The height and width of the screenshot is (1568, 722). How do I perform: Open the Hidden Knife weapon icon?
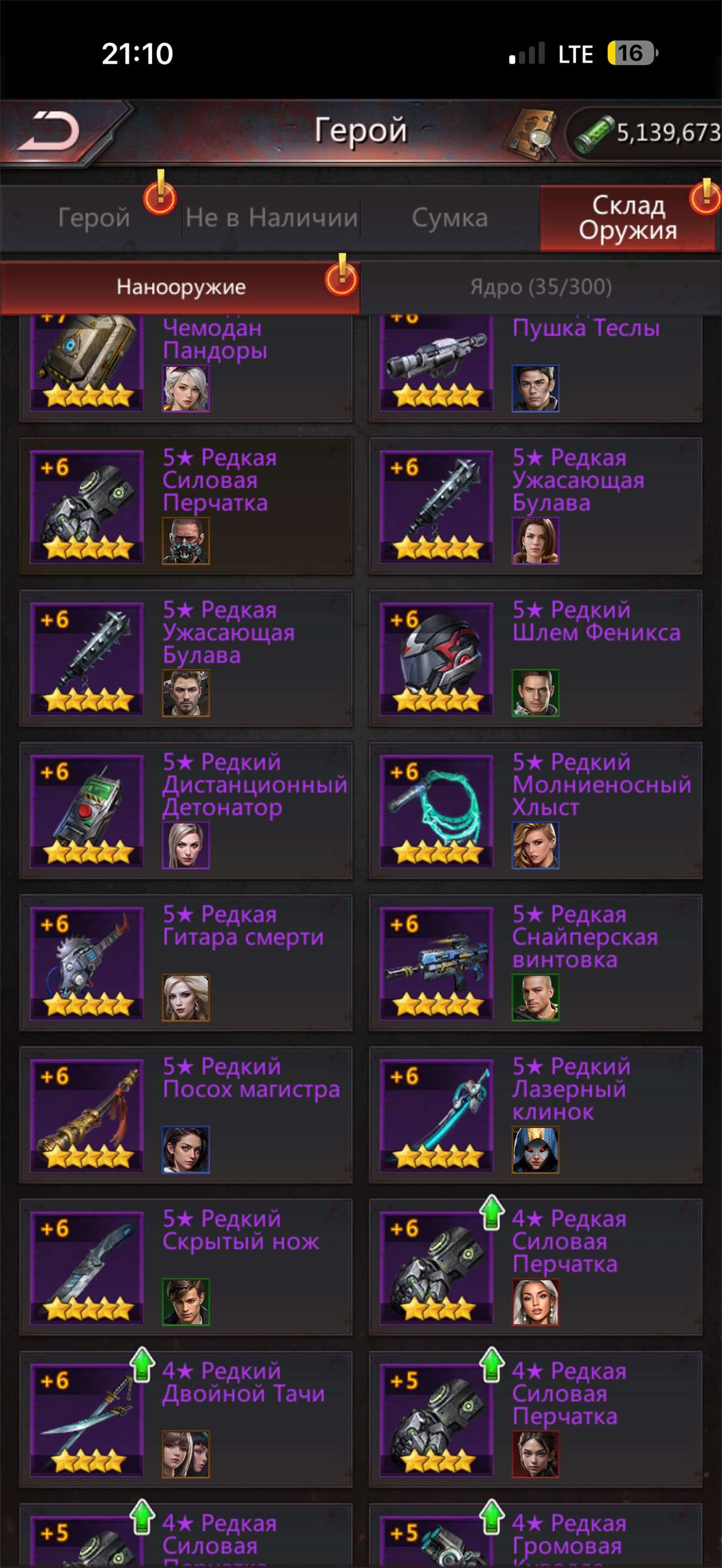pos(87,1267)
